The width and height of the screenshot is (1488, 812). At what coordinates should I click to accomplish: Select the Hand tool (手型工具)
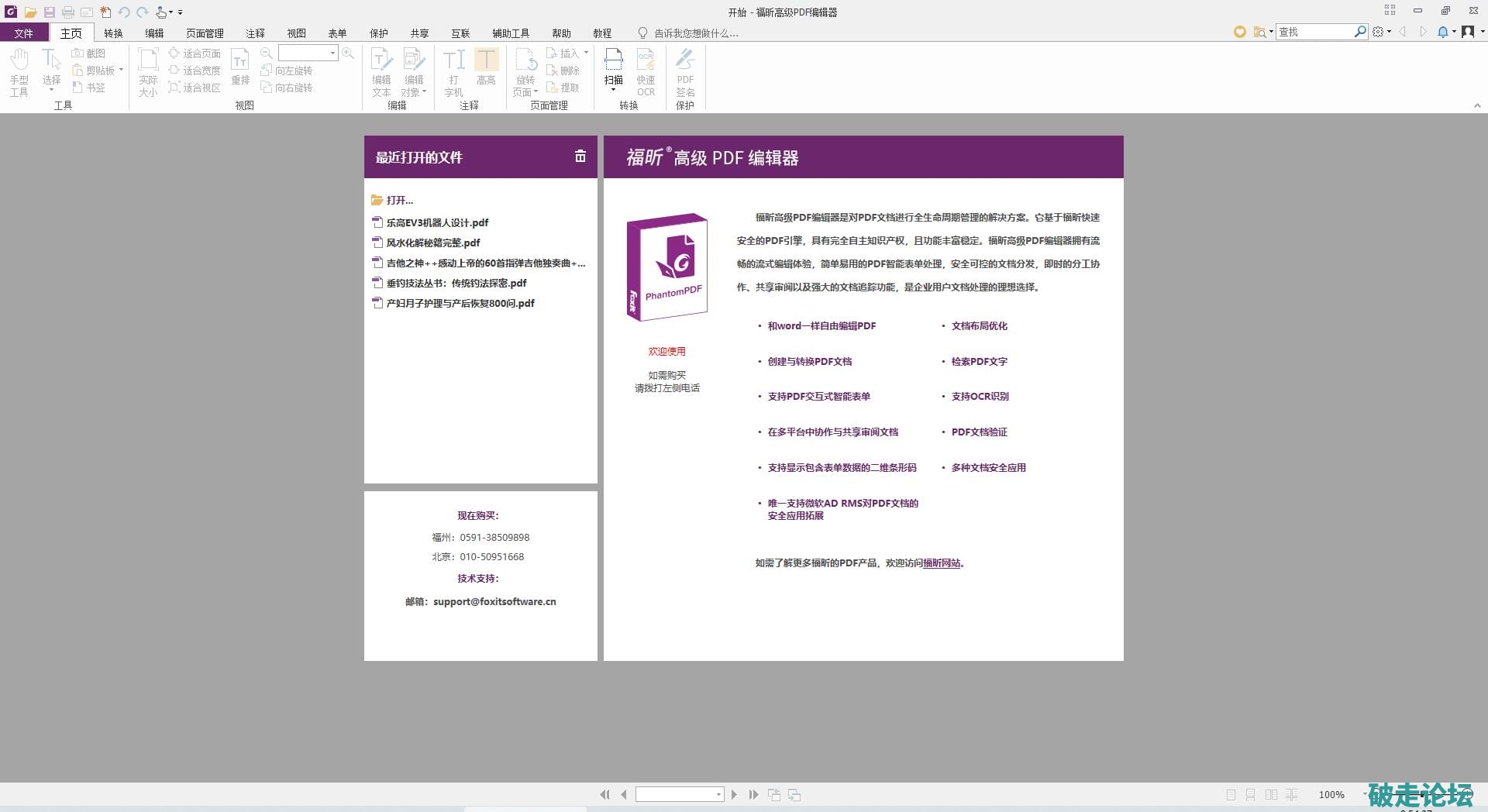(x=19, y=71)
